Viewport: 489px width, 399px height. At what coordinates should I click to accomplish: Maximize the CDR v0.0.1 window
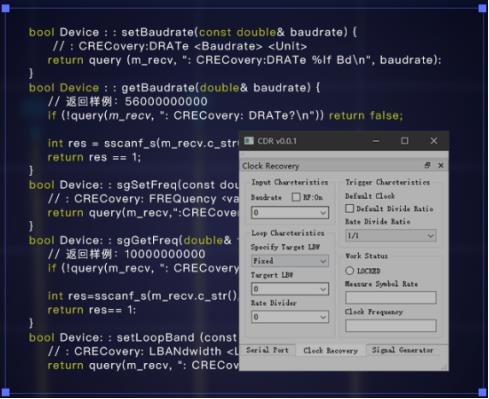point(404,141)
